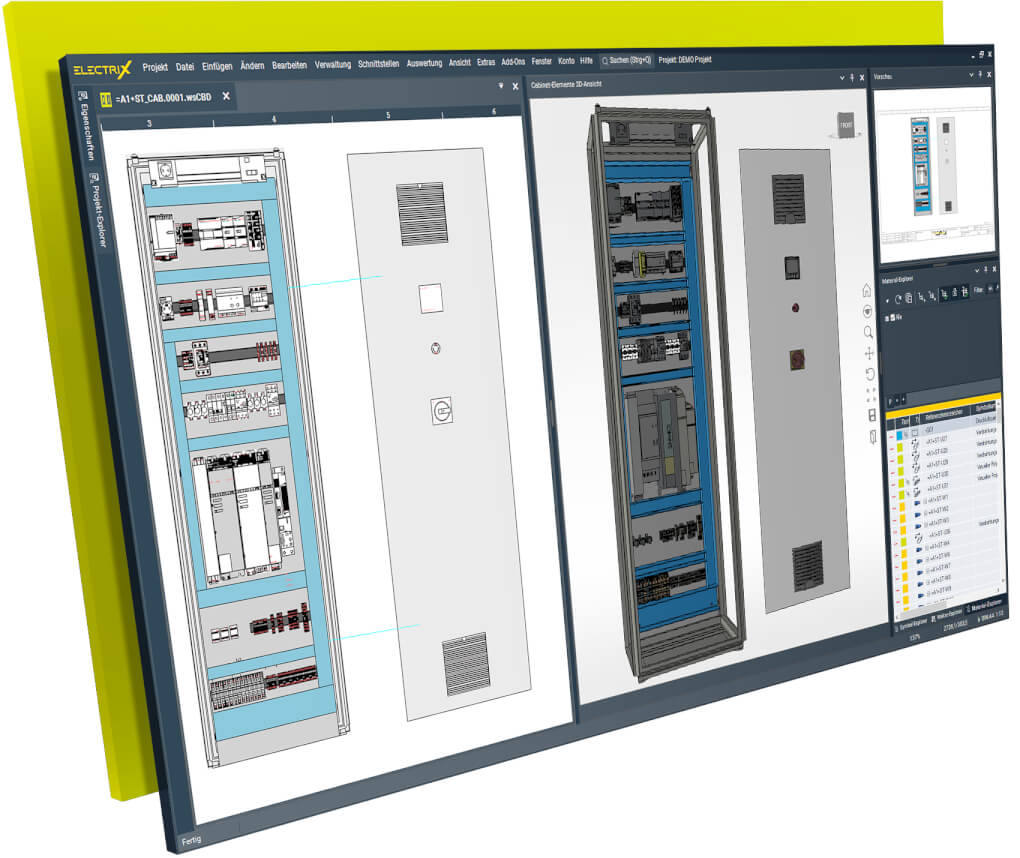This screenshot has height=858, width=1020.
Task: Select the magnifier zoom tool in 3D view
Action: tap(867, 332)
